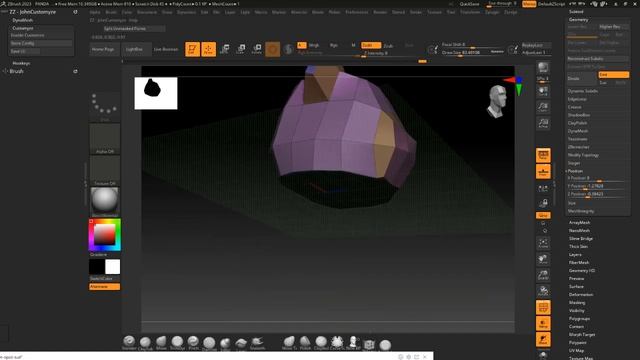Click the Divide button
This screenshot has height=360, width=640.
point(582,78)
